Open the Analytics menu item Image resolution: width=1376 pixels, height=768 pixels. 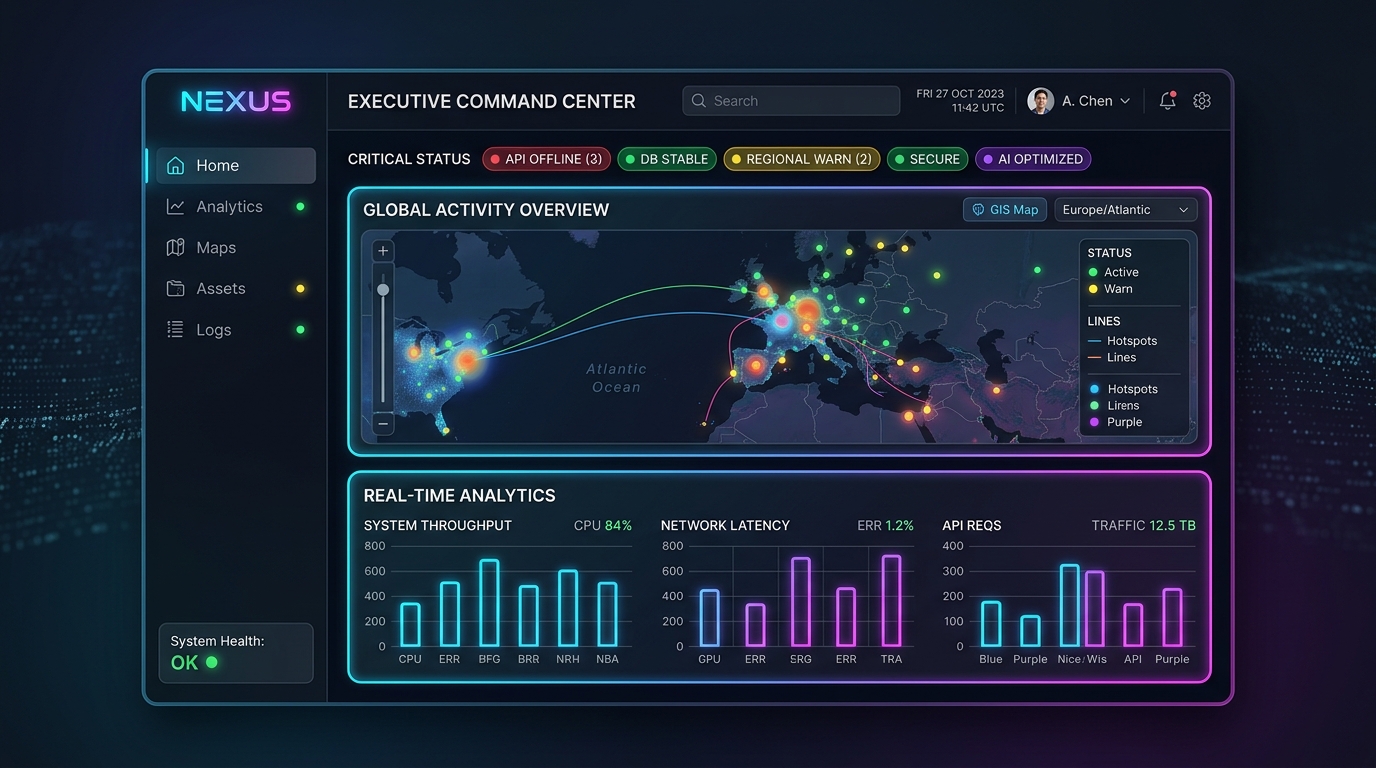click(x=236, y=207)
